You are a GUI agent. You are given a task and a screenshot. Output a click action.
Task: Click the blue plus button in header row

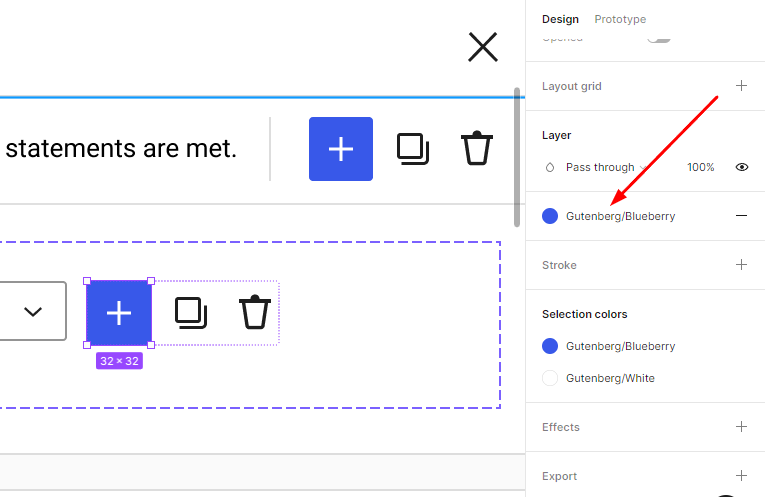[x=341, y=149]
